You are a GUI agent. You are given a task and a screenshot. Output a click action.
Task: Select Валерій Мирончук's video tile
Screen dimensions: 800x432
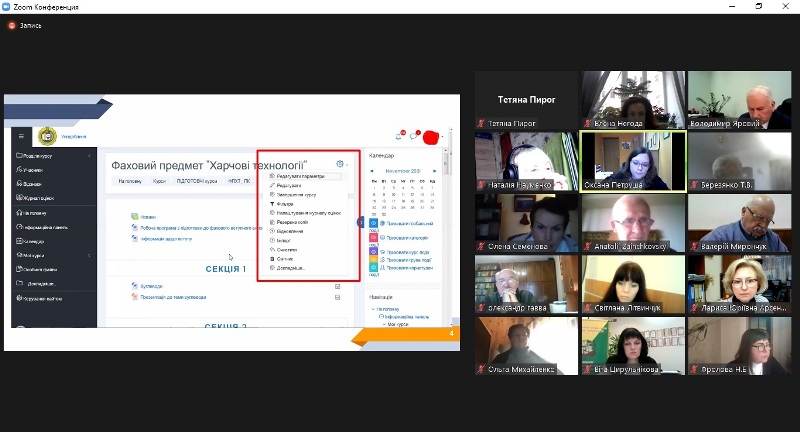coord(739,223)
